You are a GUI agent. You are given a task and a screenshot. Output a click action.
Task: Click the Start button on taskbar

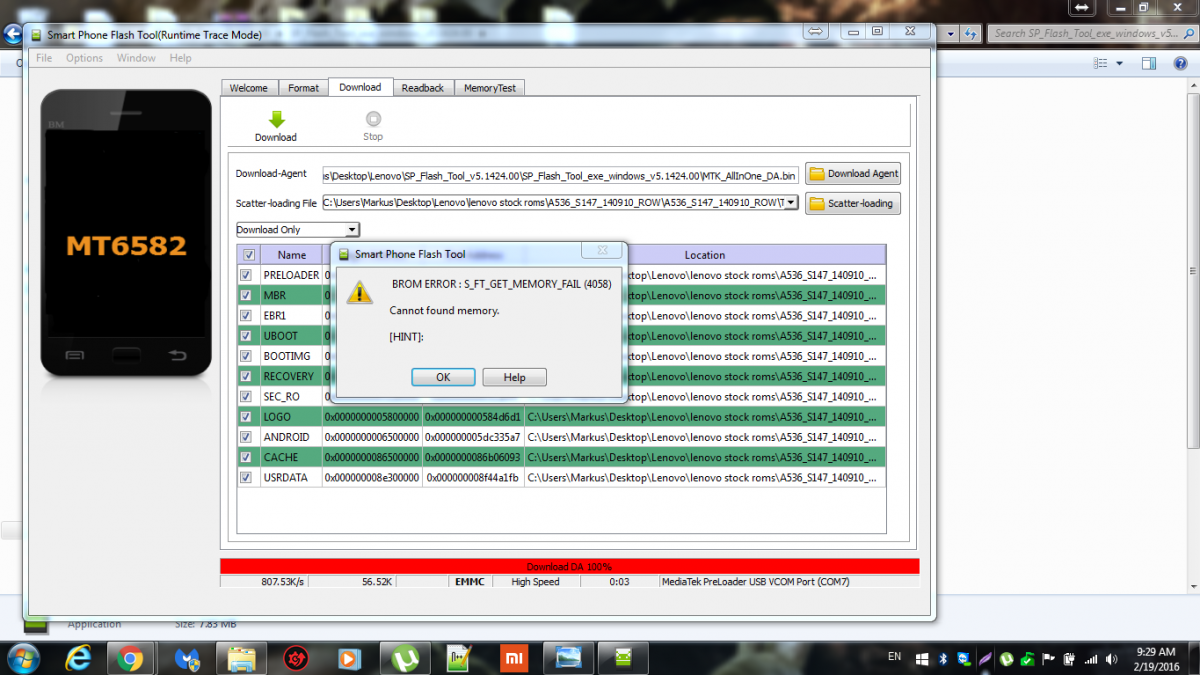[x=23, y=657]
